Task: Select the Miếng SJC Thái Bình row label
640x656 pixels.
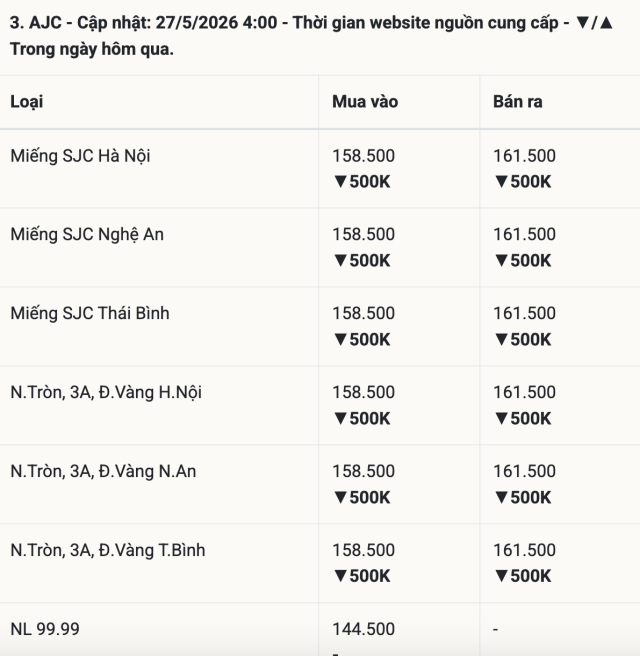Action: coord(90,313)
